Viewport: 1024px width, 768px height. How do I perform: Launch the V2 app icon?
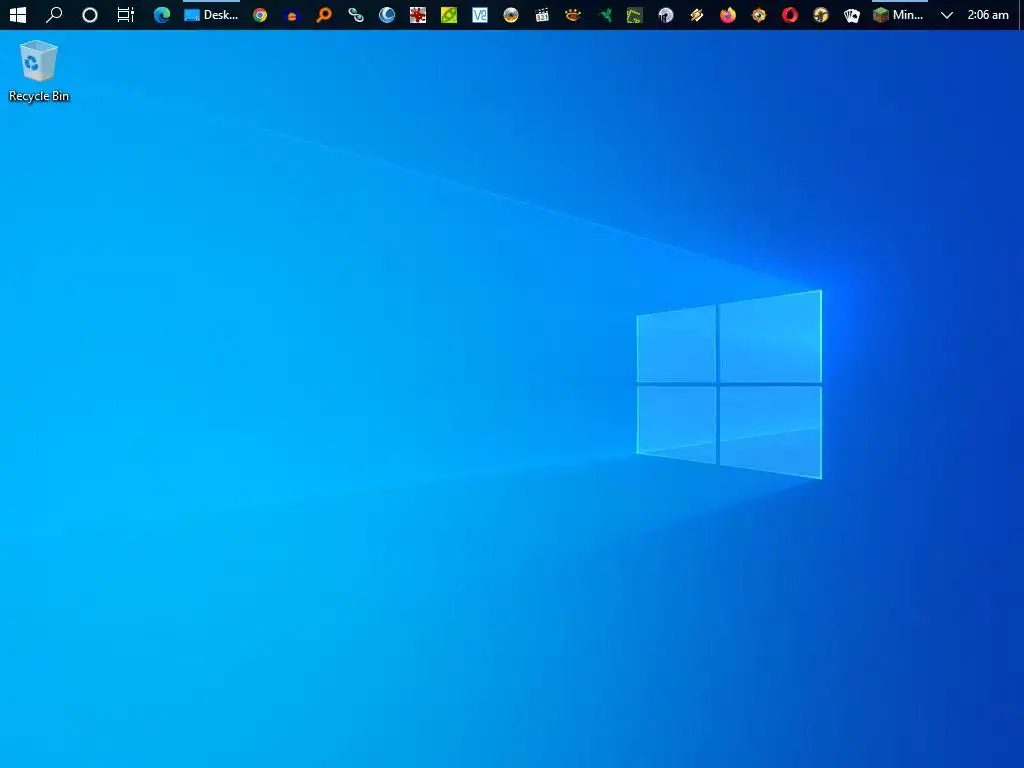[x=480, y=14]
